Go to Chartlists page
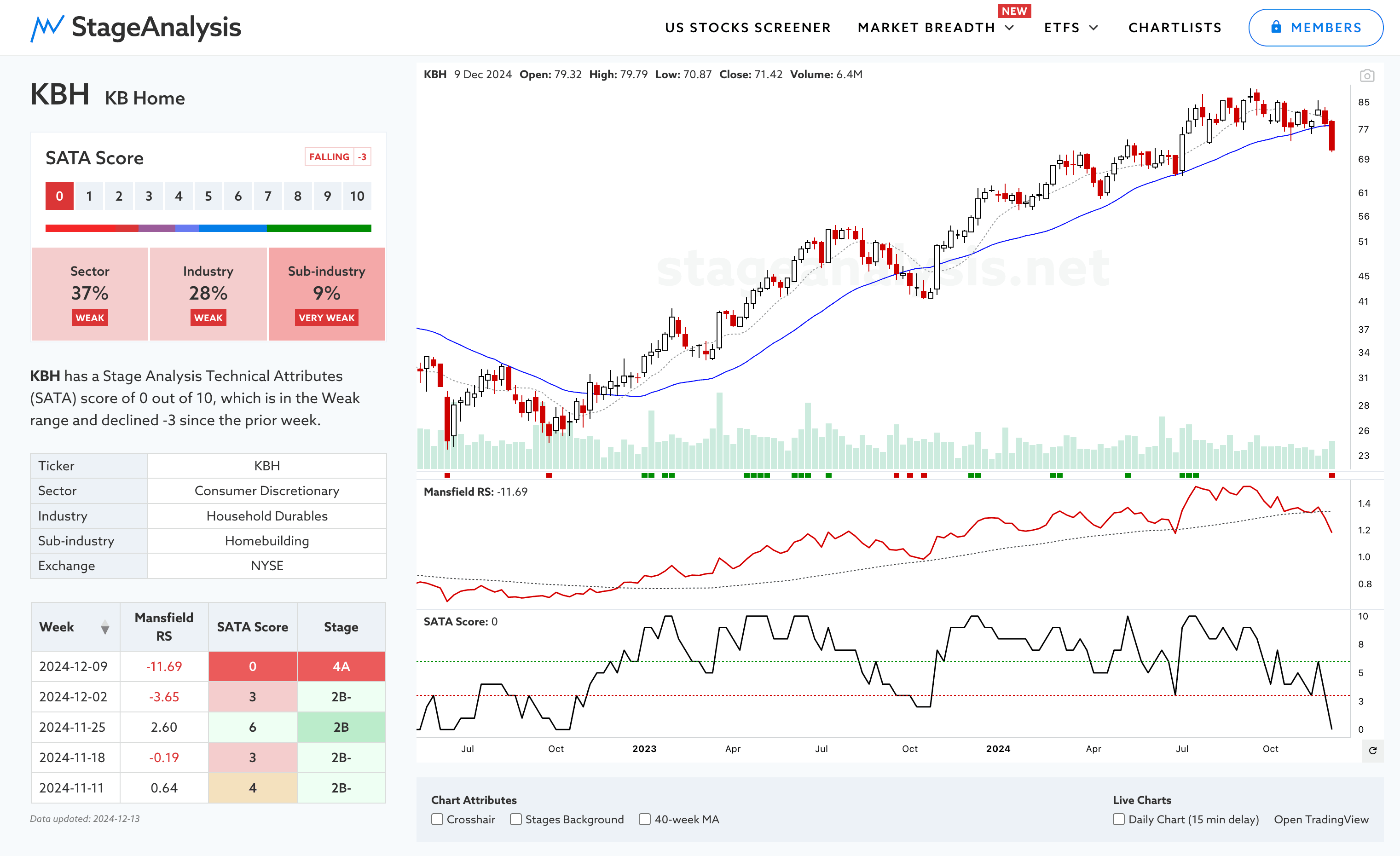The image size is (1400, 856). pos(1174,28)
